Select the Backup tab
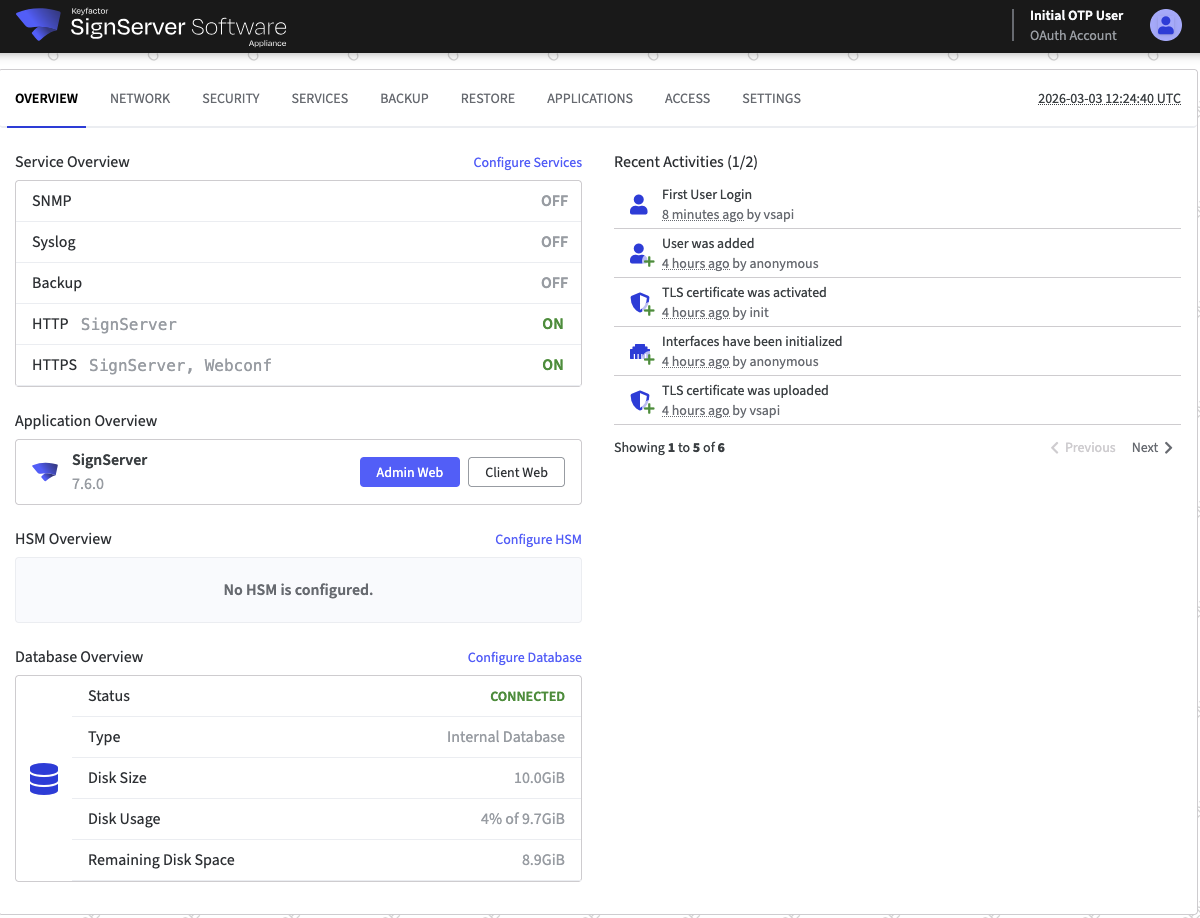This screenshot has width=1200, height=918. (x=404, y=99)
